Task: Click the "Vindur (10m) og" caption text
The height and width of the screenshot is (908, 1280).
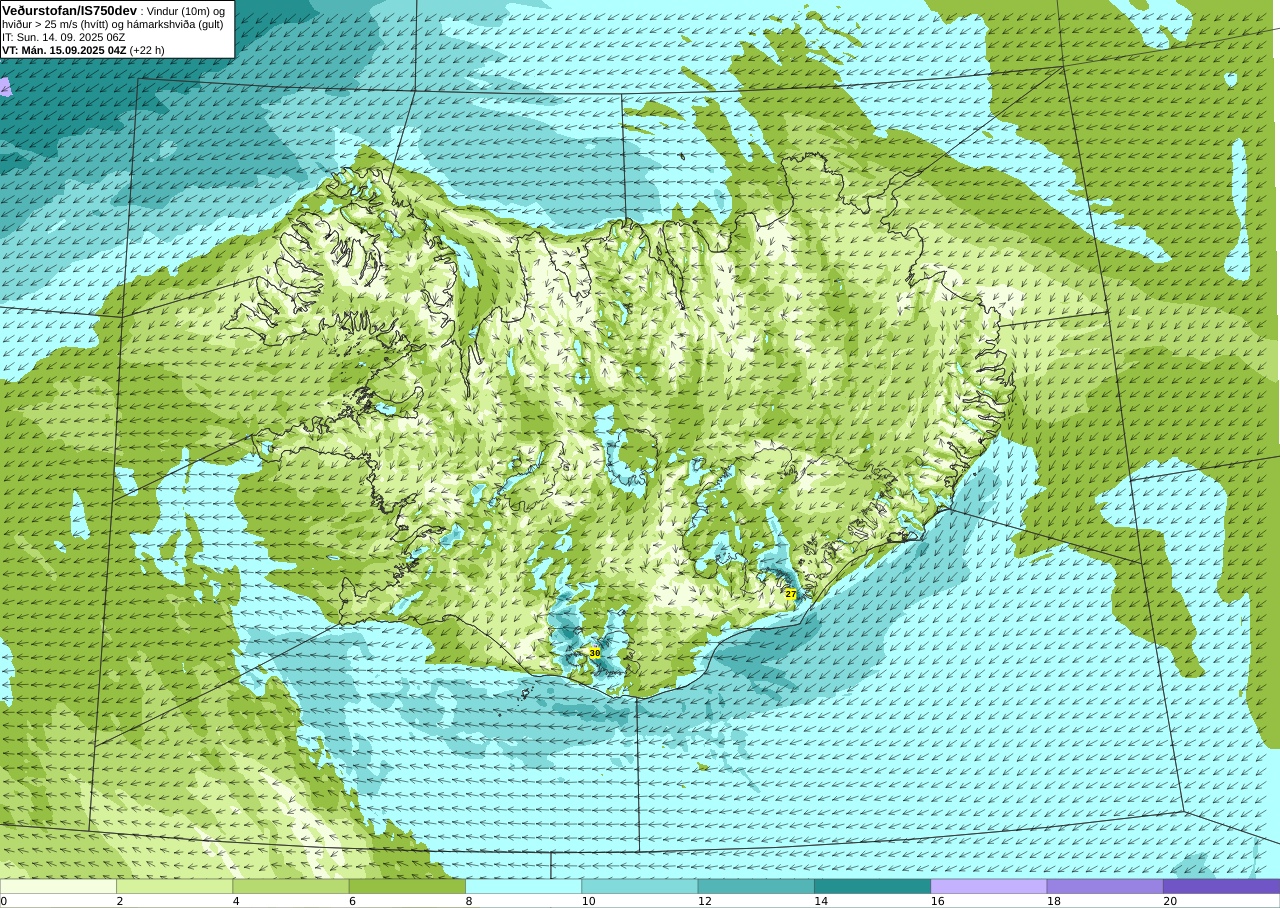Action: tap(187, 11)
